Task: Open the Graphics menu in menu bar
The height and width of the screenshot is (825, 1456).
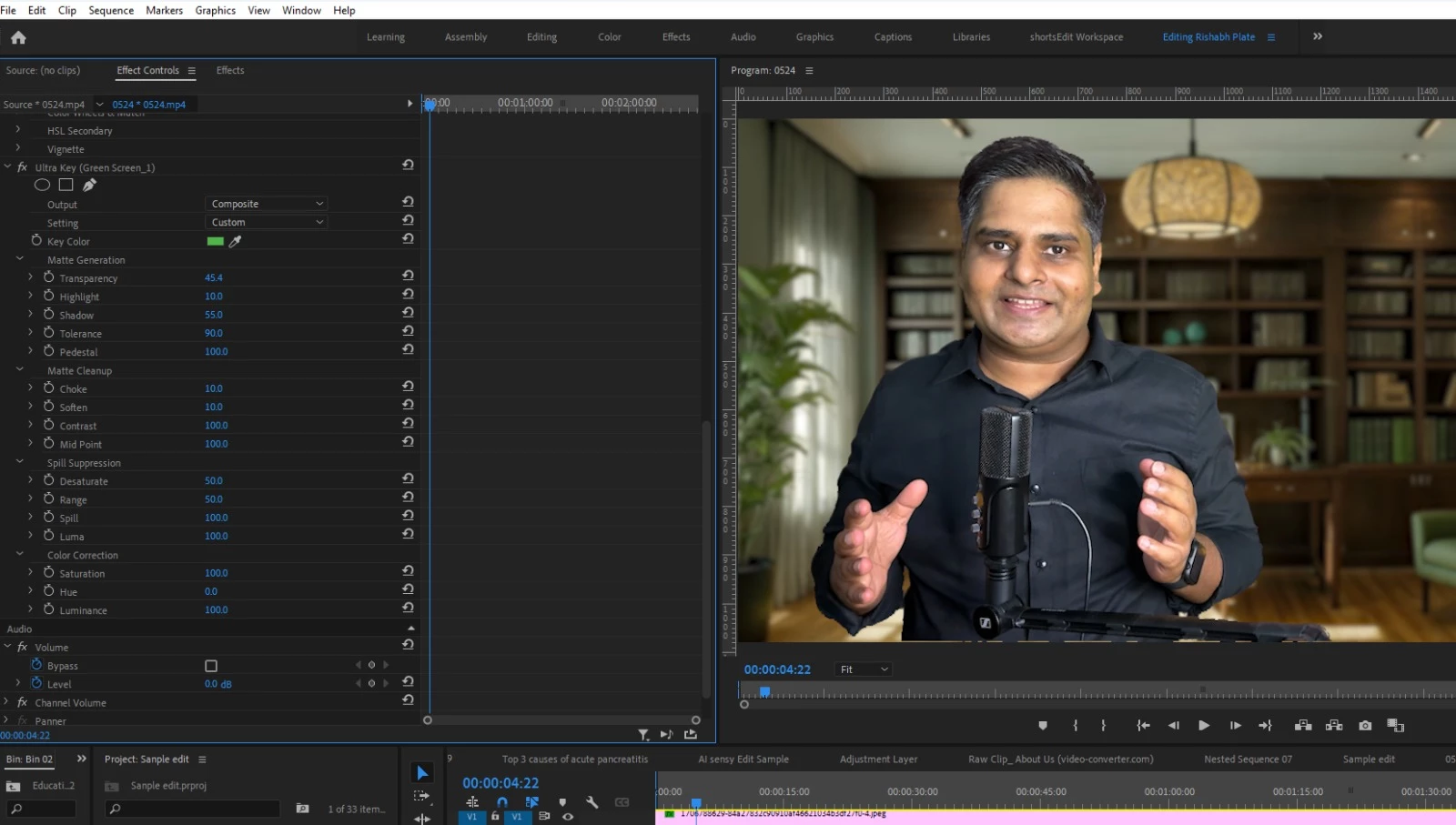Action: click(x=216, y=10)
